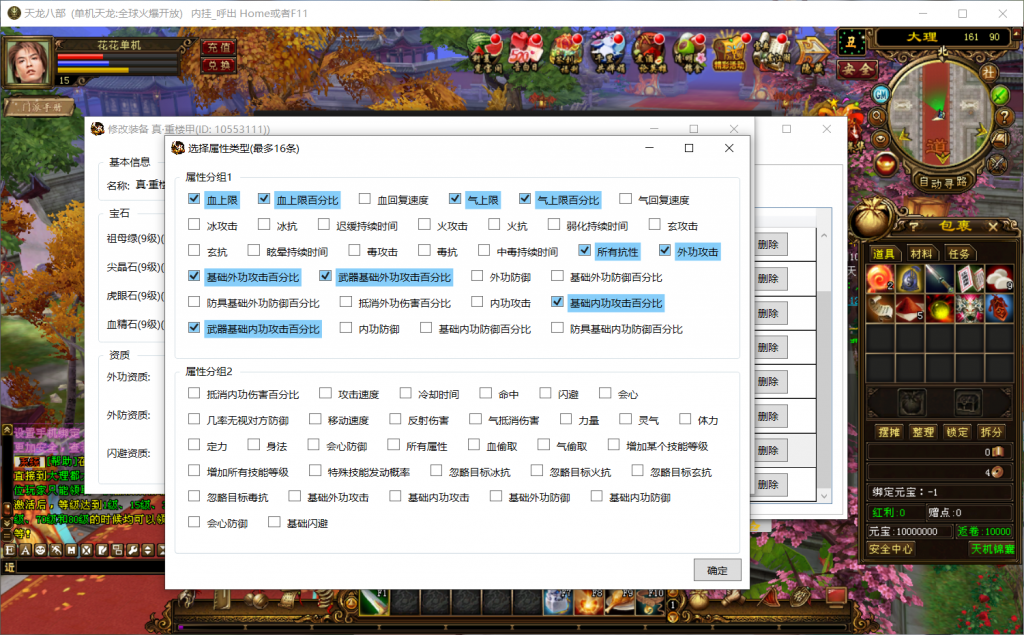Click the E button in chat toolbar
The height and width of the screenshot is (635, 1024).
(x=10, y=550)
